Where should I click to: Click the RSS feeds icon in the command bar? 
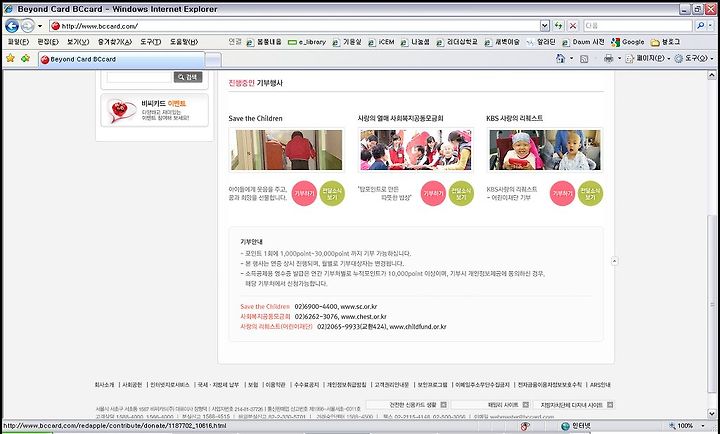pyautogui.click(x=584, y=59)
